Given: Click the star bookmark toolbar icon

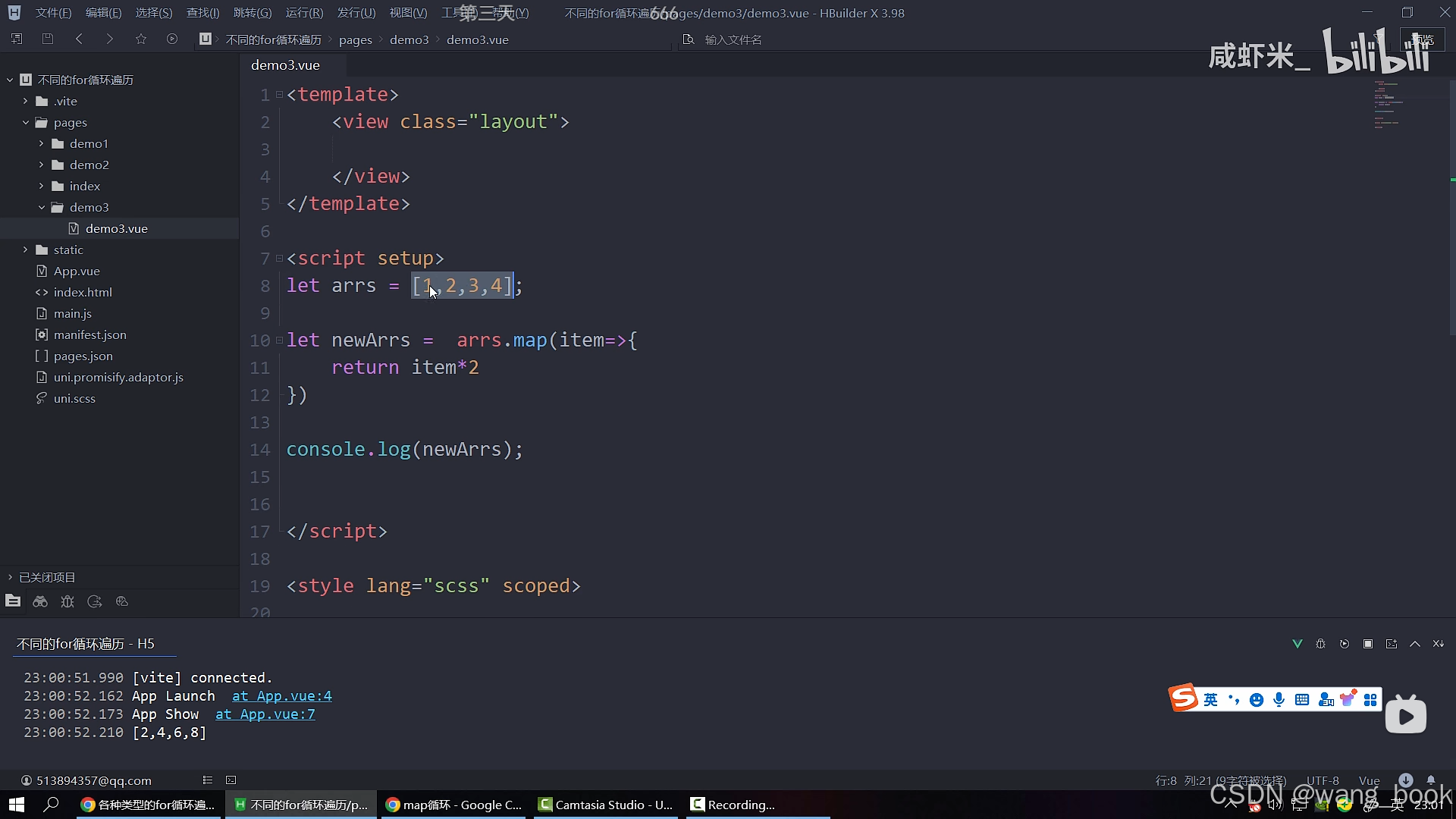Looking at the screenshot, I should (141, 39).
